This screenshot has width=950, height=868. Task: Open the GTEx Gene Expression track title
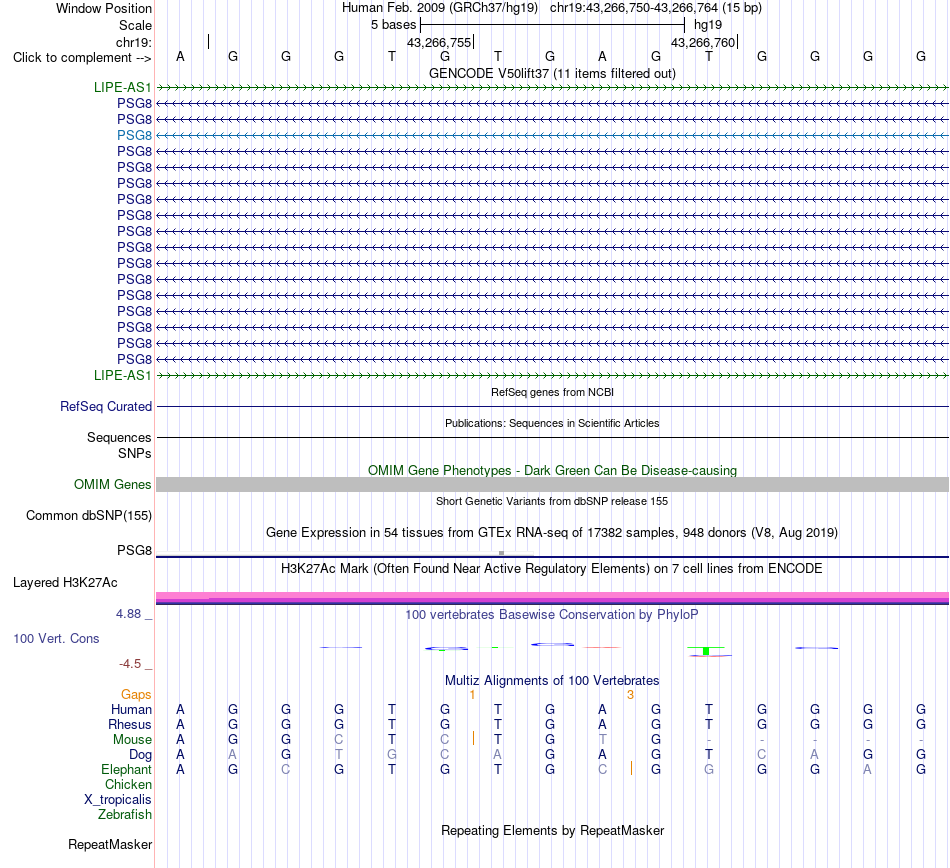[552, 532]
